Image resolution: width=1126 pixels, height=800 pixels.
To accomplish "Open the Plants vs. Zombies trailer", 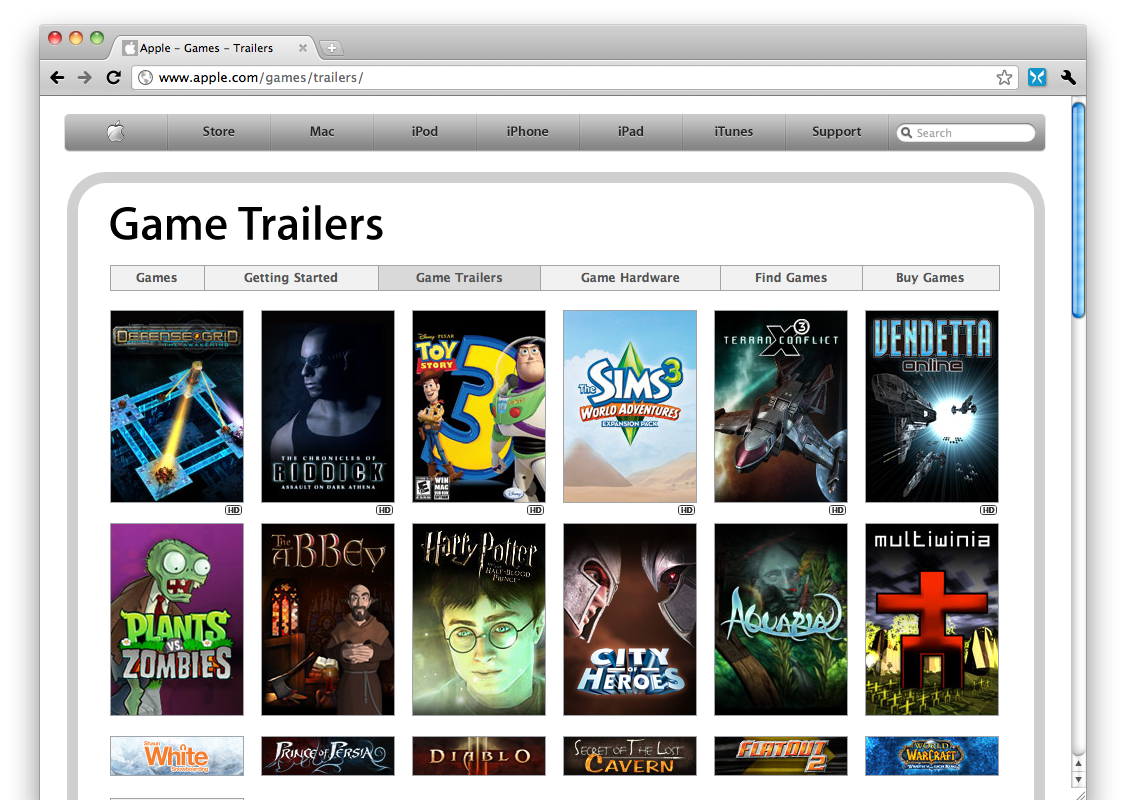I will [x=177, y=619].
